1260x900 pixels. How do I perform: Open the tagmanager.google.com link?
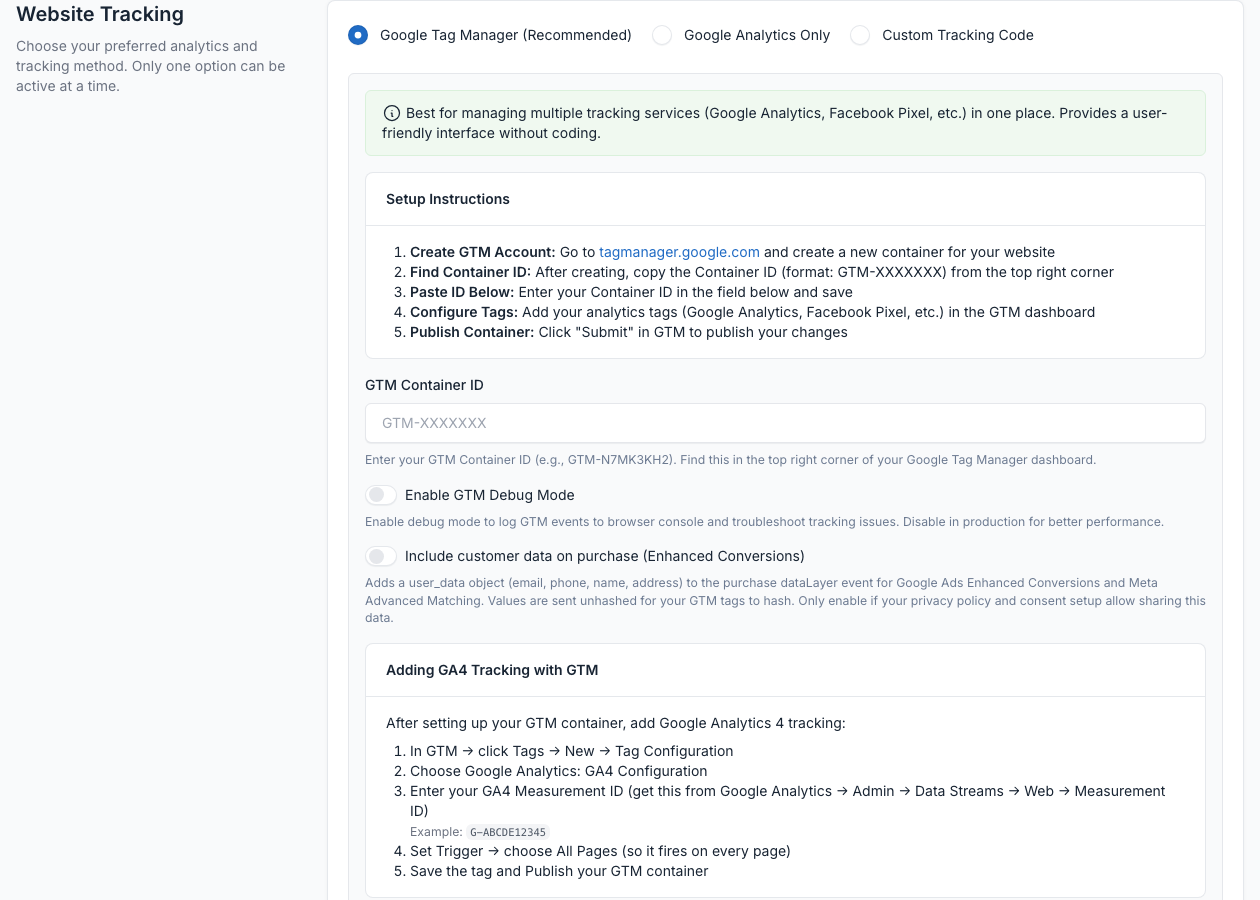click(679, 252)
